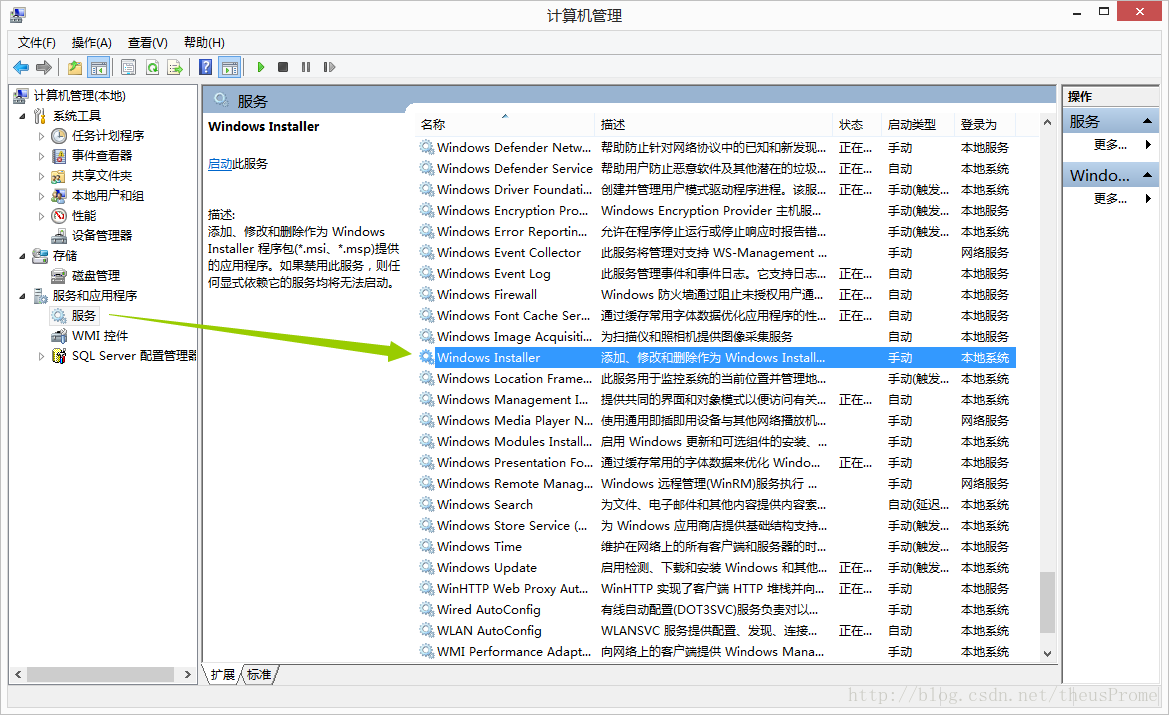Screen dimensions: 1169x715
Task: Start the service with green play icon
Action: [x=260, y=67]
